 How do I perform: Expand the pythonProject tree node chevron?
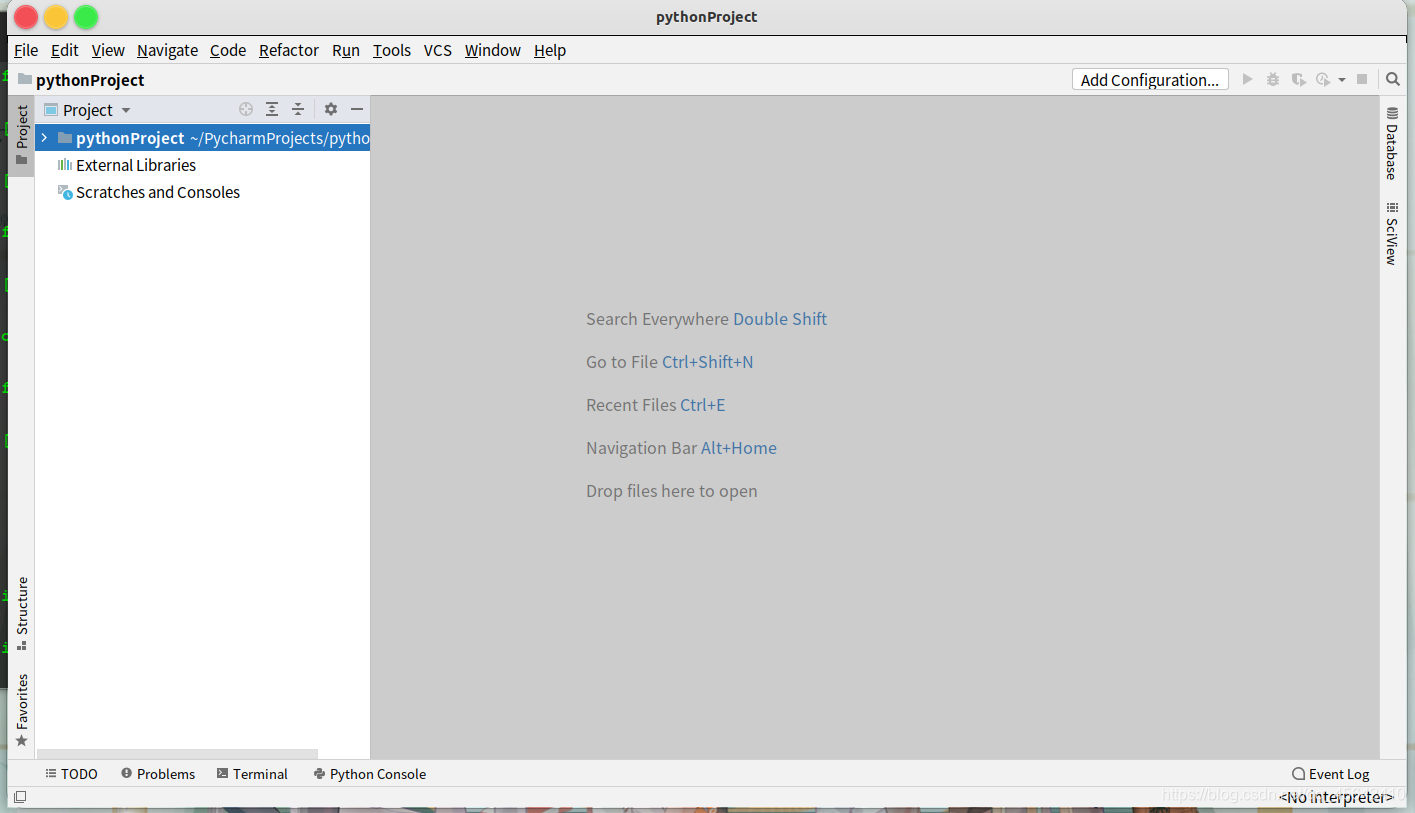(x=44, y=138)
